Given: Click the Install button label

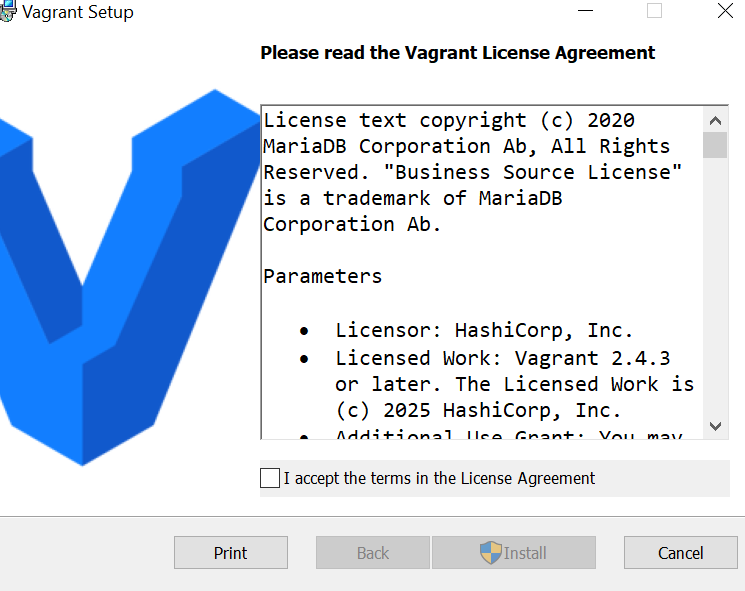Looking at the screenshot, I should pos(525,553).
